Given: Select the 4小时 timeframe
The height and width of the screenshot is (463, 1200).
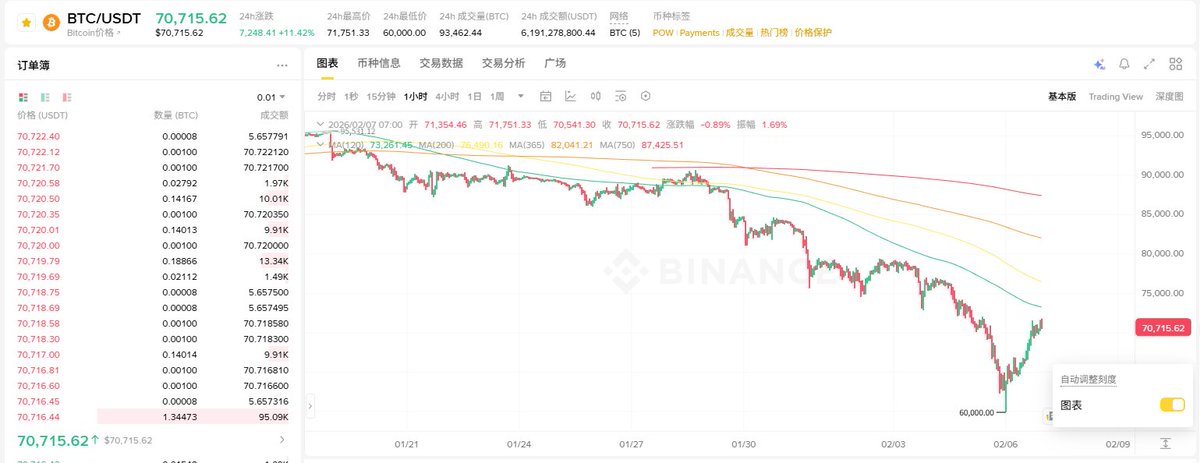Looking at the screenshot, I should 446,96.
